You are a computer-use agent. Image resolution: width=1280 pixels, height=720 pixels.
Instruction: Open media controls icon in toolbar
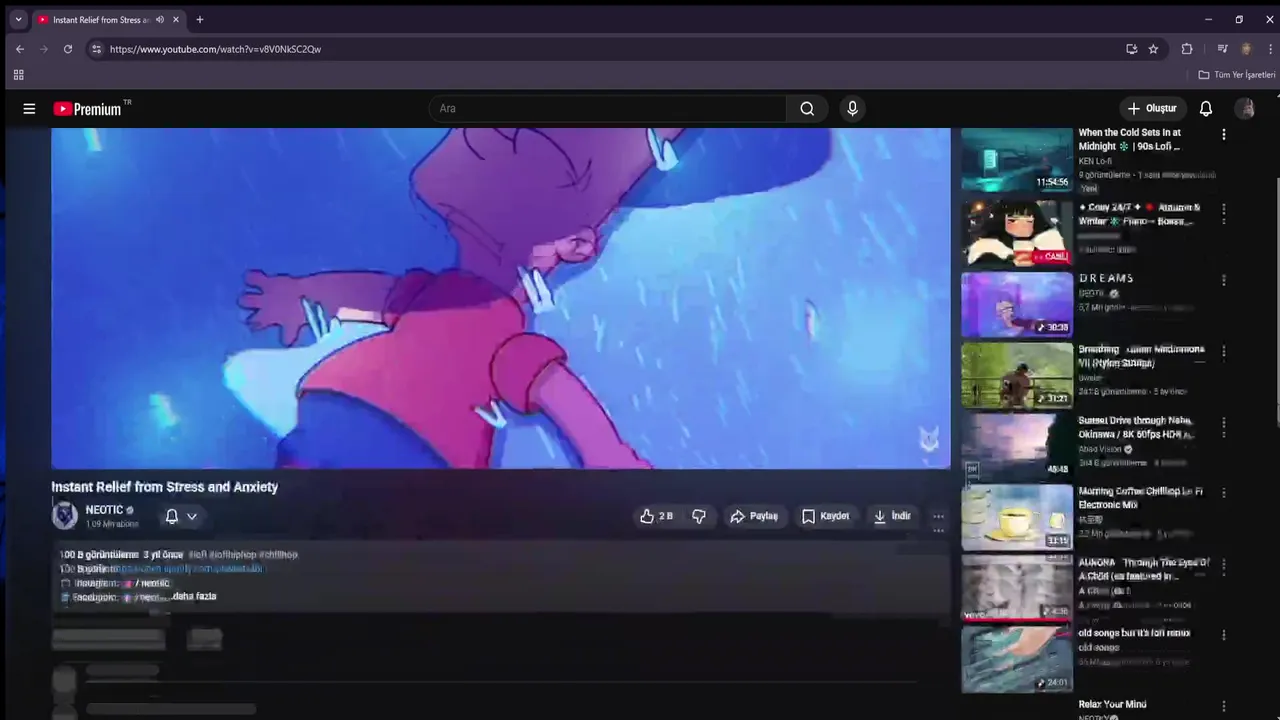(x=1222, y=49)
